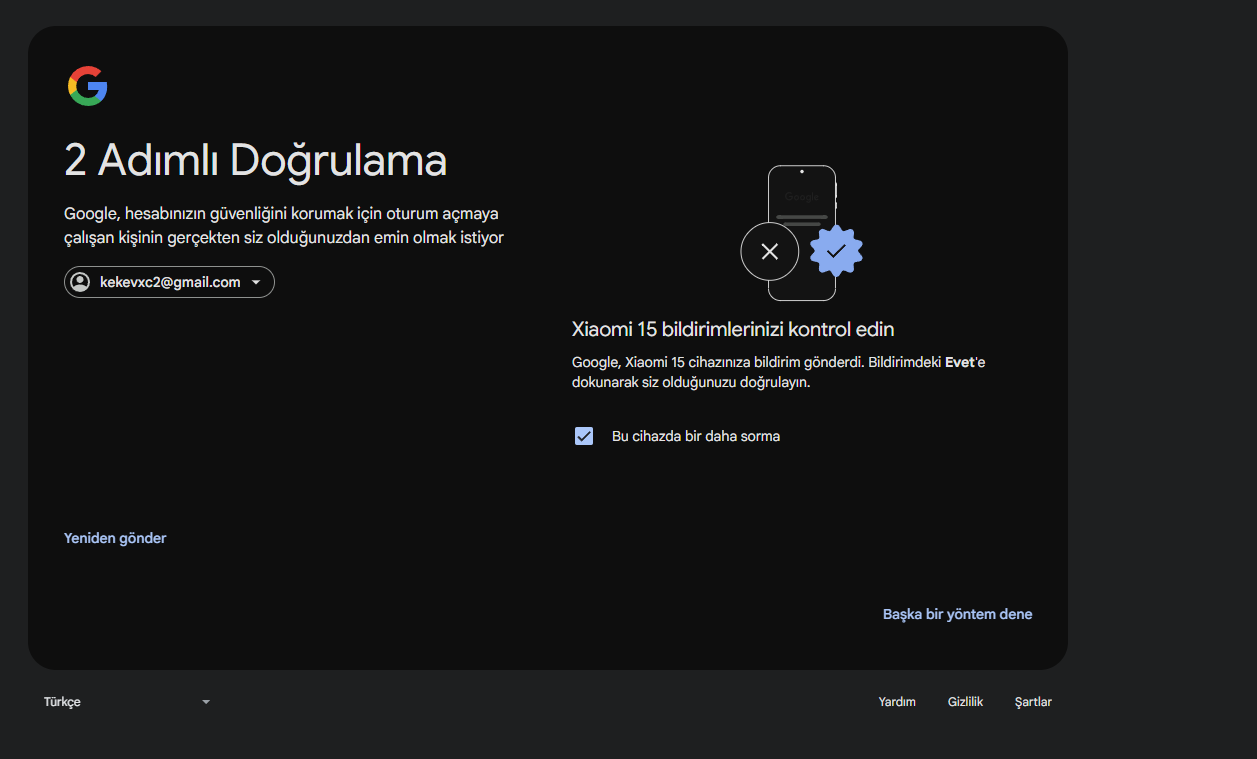This screenshot has width=1257, height=759.
Task: Click the phone verification illustration
Action: (x=801, y=233)
